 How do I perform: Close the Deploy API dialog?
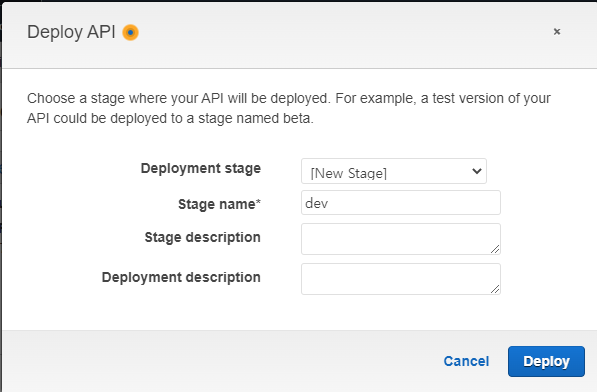557,32
